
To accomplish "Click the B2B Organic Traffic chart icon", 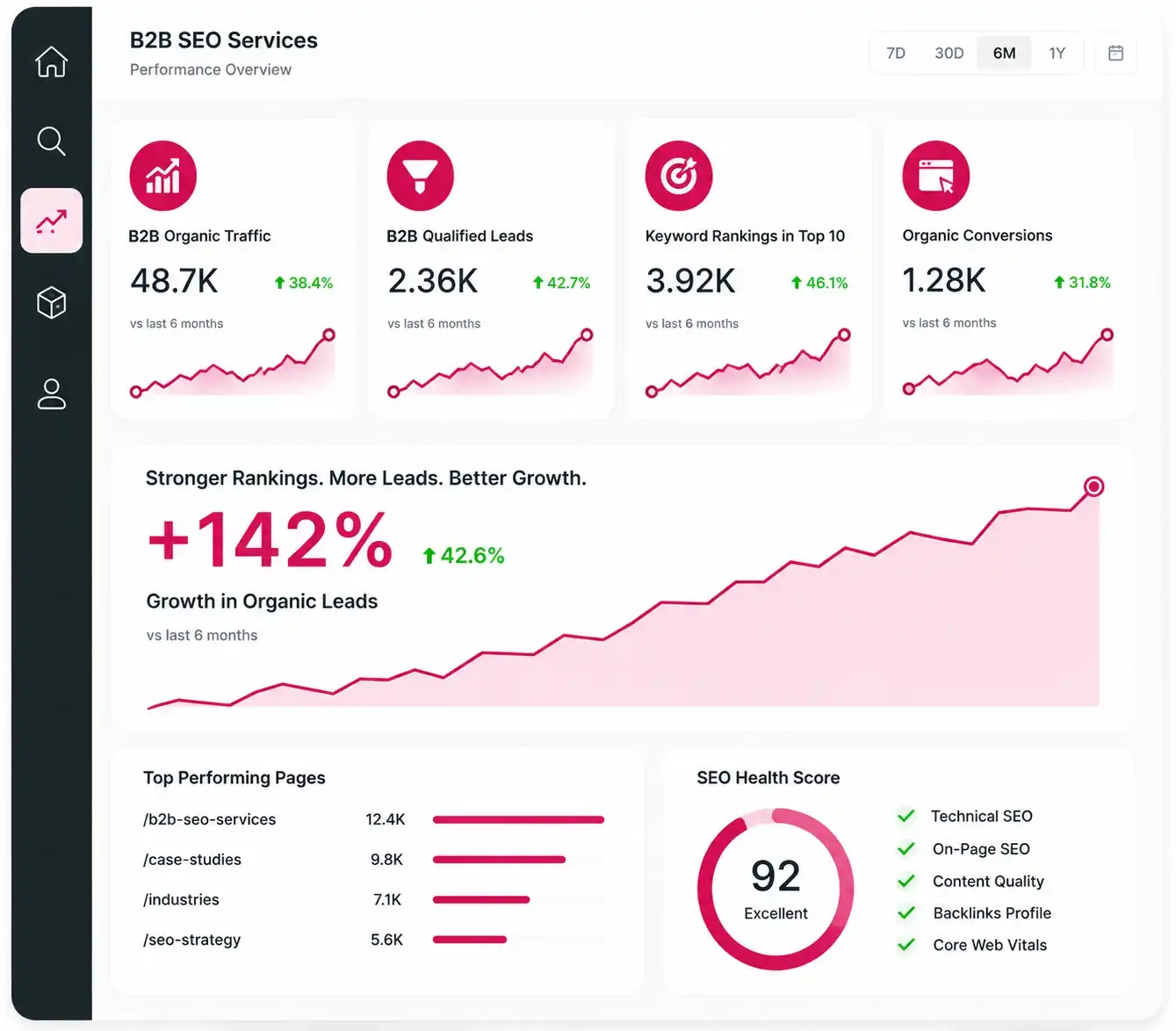I will [162, 176].
